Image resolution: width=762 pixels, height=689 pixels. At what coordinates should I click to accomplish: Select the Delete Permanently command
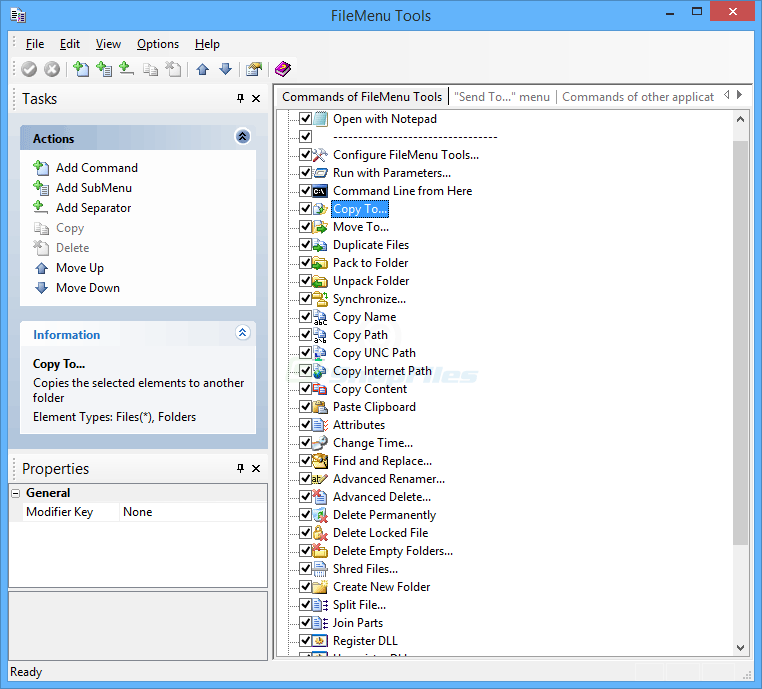(x=384, y=515)
